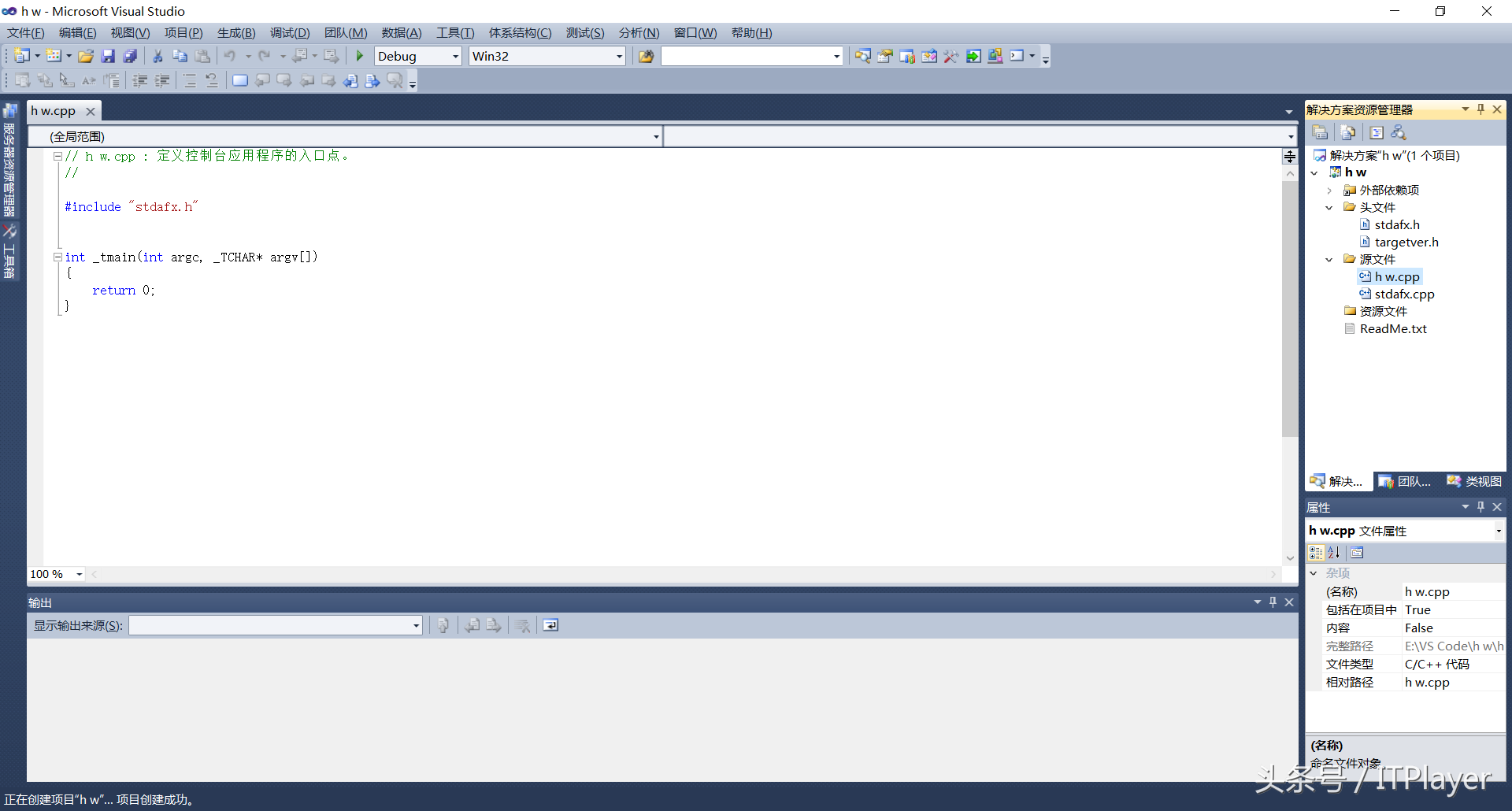Pin the Output panel
This screenshot has width=1512, height=811.
(1273, 602)
